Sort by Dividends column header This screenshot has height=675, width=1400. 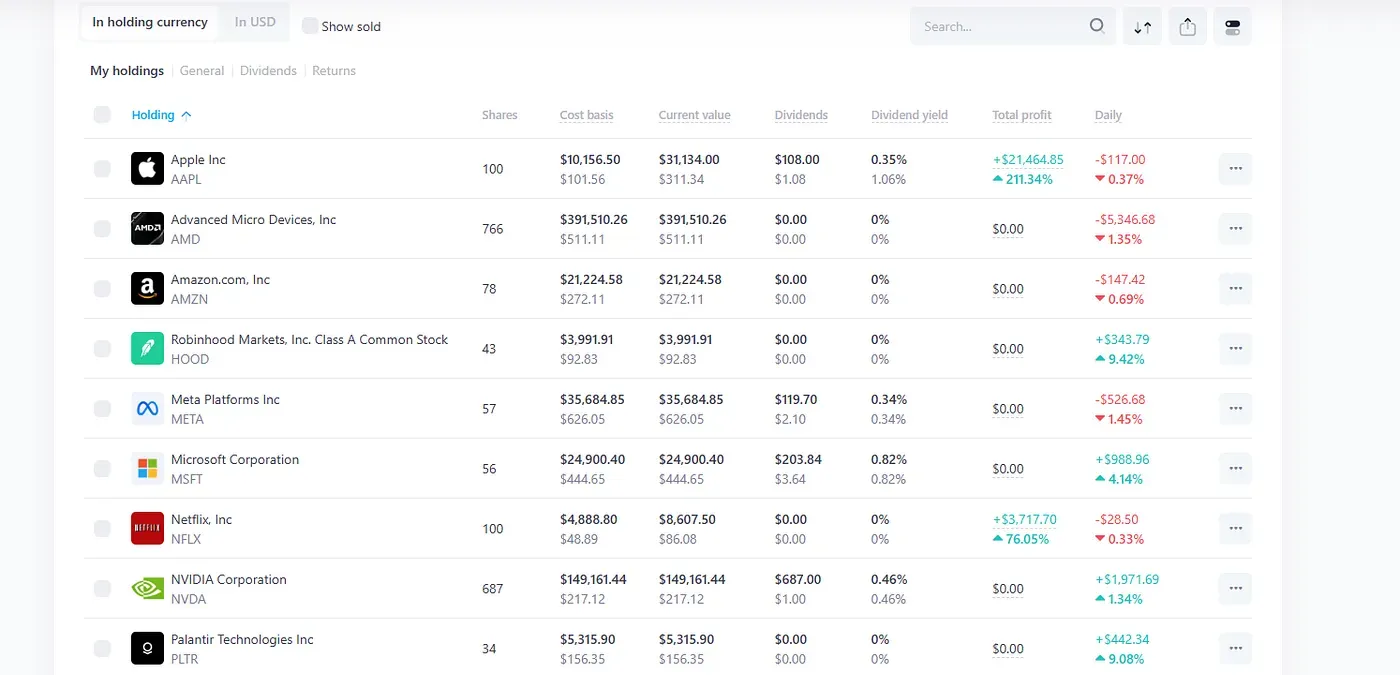click(801, 115)
